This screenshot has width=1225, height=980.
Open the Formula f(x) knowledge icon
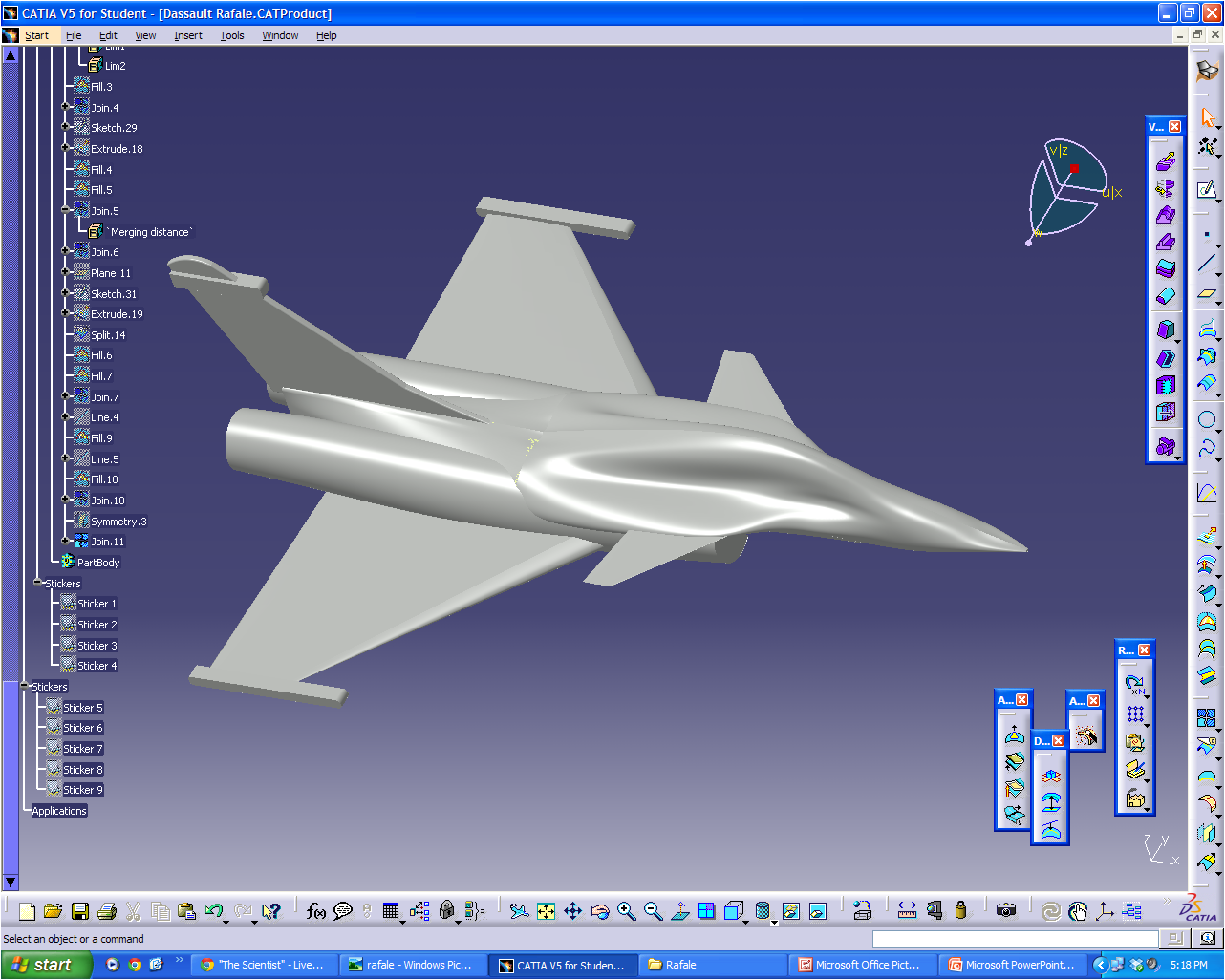coord(316,910)
